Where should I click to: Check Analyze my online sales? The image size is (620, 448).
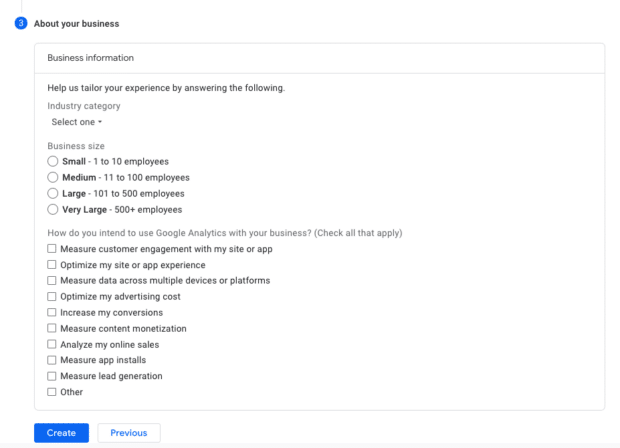52,345
